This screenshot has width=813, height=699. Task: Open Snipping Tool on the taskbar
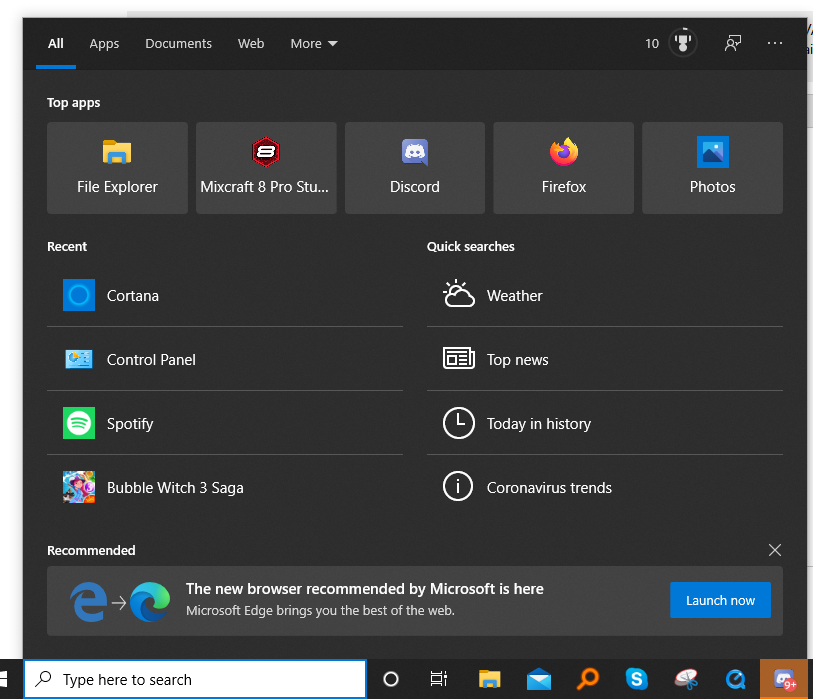pyautogui.click(x=686, y=679)
